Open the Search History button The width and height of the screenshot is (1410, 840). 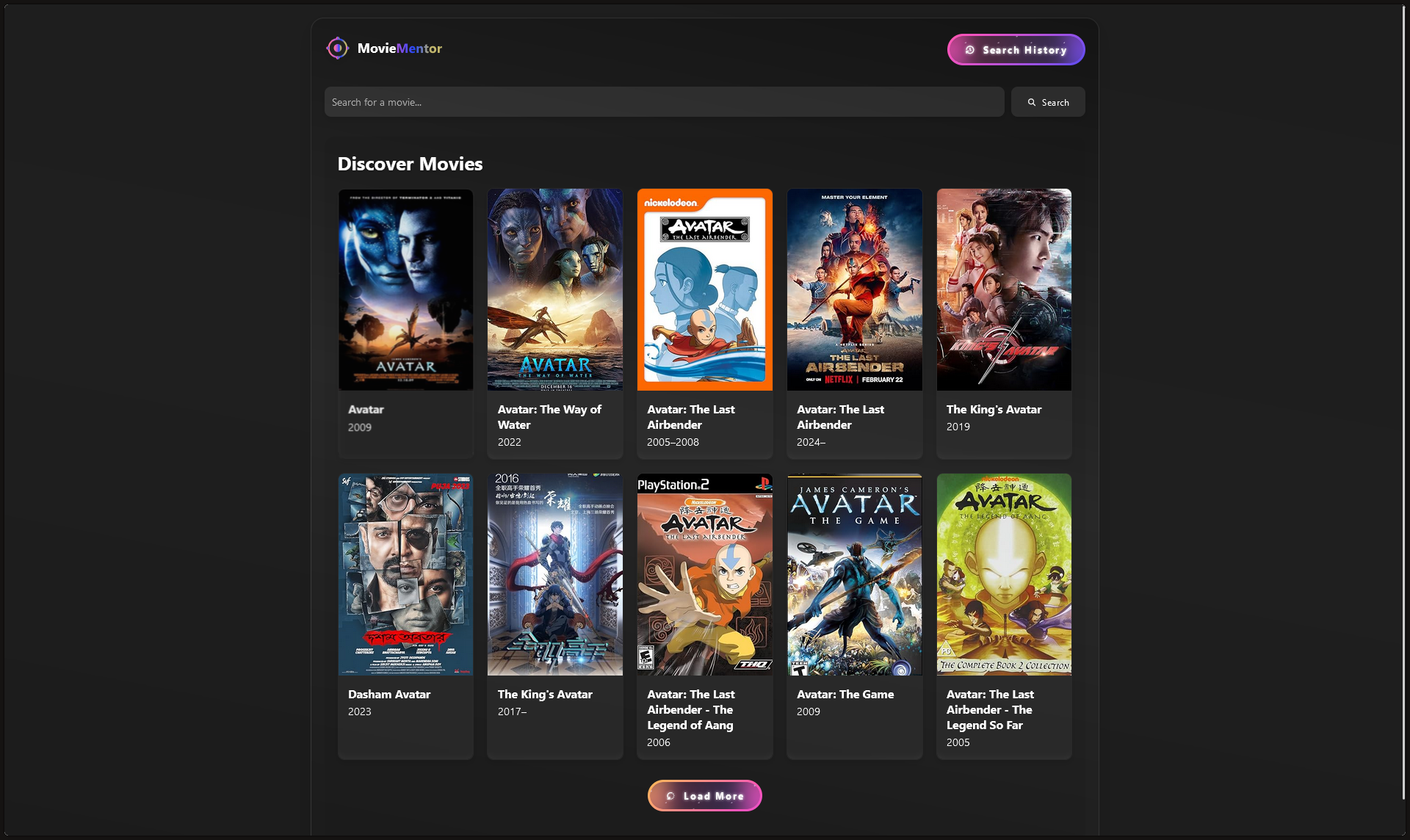[1016, 50]
